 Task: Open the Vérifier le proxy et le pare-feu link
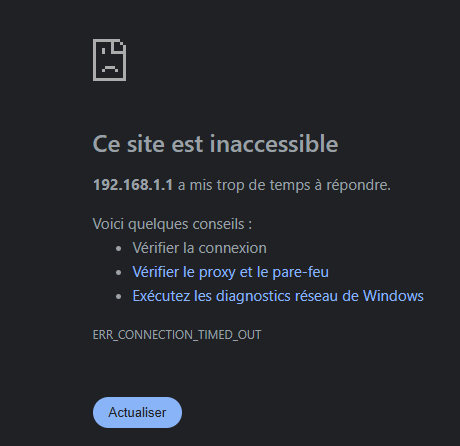tap(230, 272)
